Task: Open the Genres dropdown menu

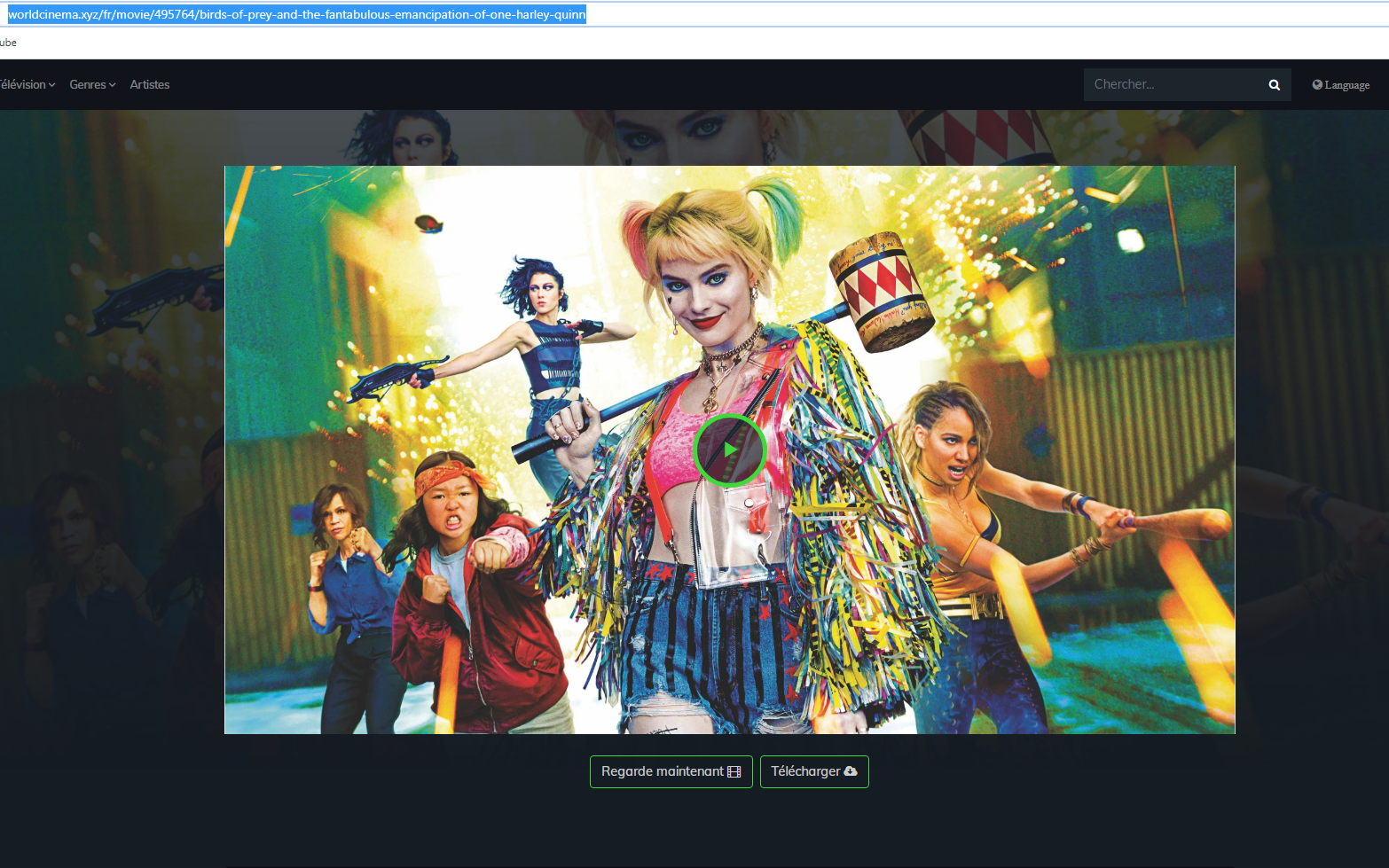Action: [91, 84]
